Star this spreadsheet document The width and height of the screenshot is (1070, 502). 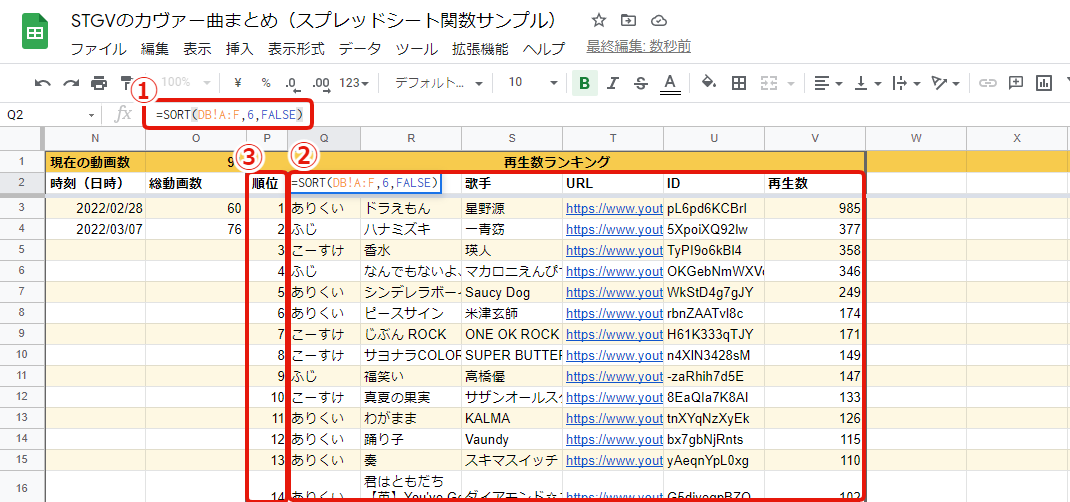pyautogui.click(x=598, y=20)
